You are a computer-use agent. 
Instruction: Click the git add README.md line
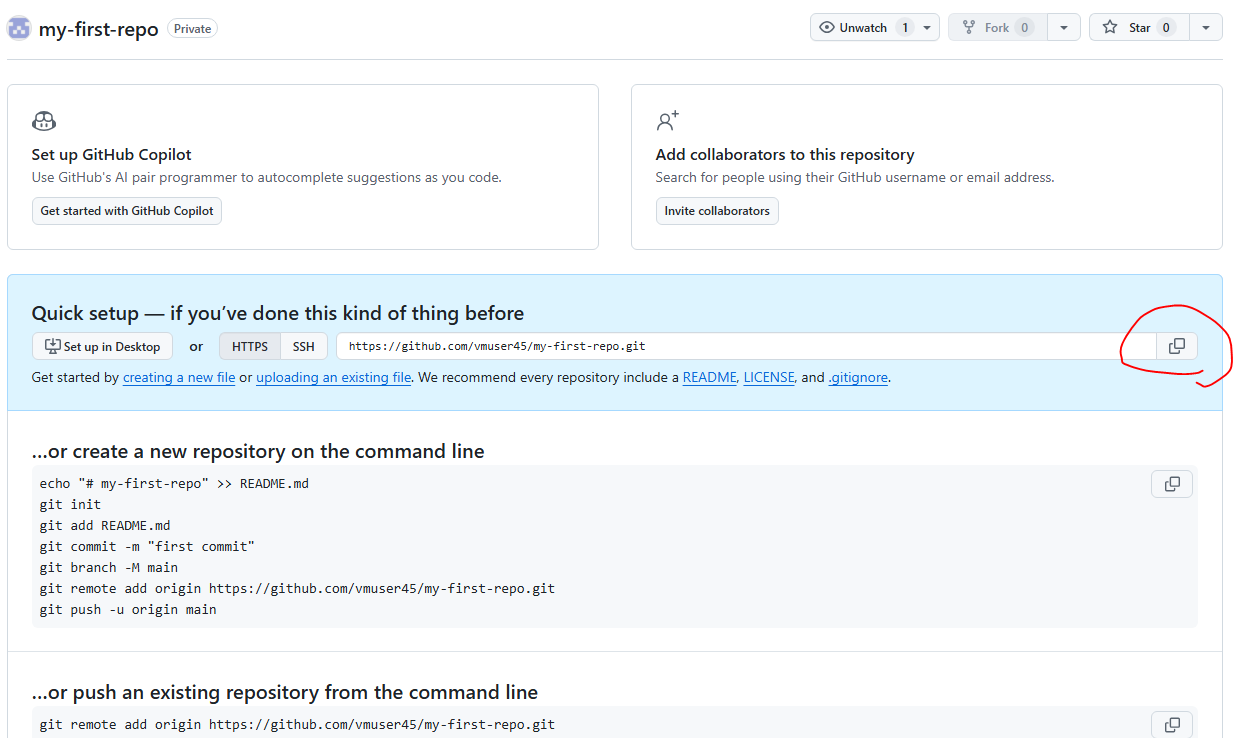105,525
